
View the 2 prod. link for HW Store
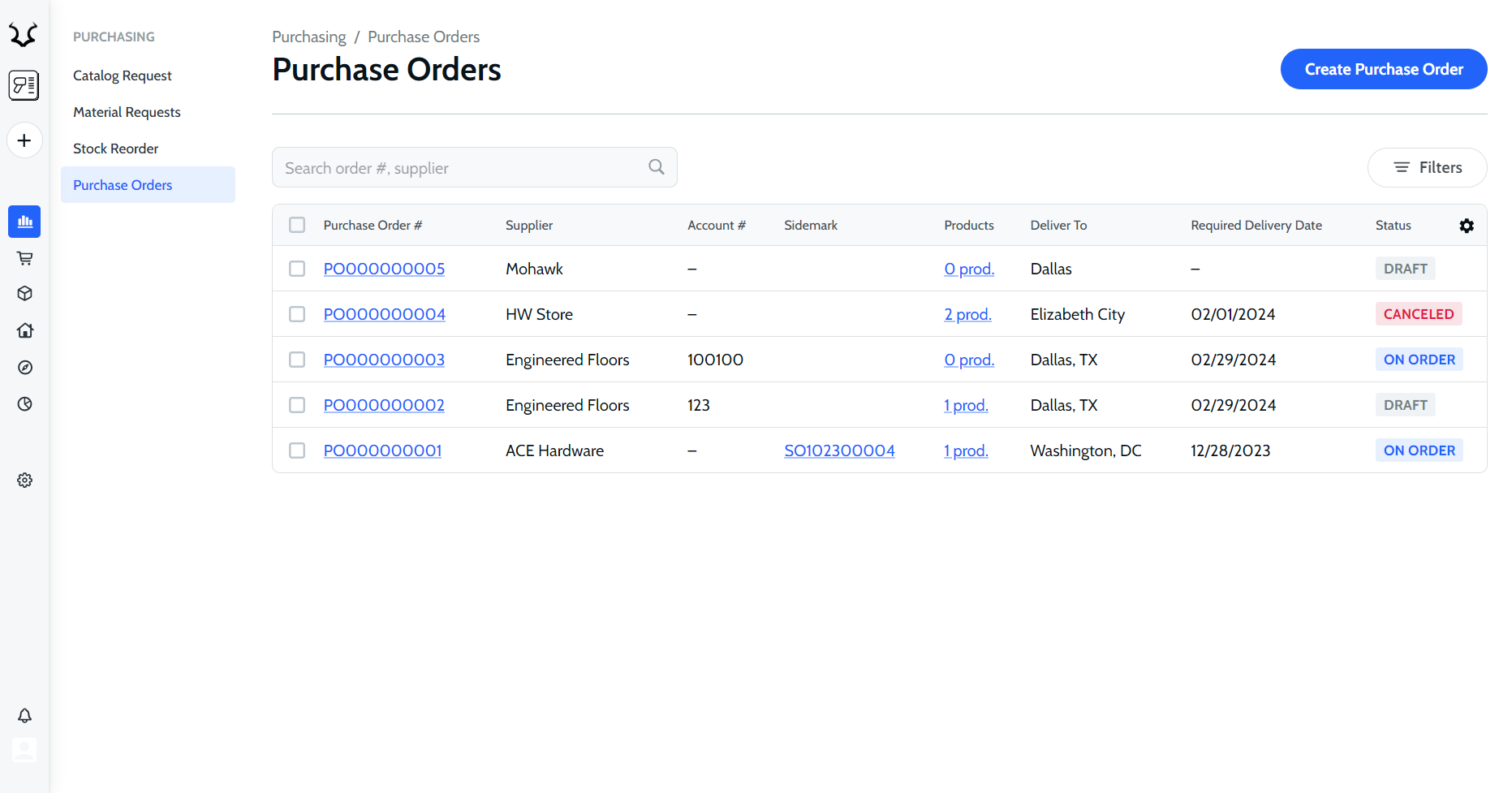pos(967,314)
